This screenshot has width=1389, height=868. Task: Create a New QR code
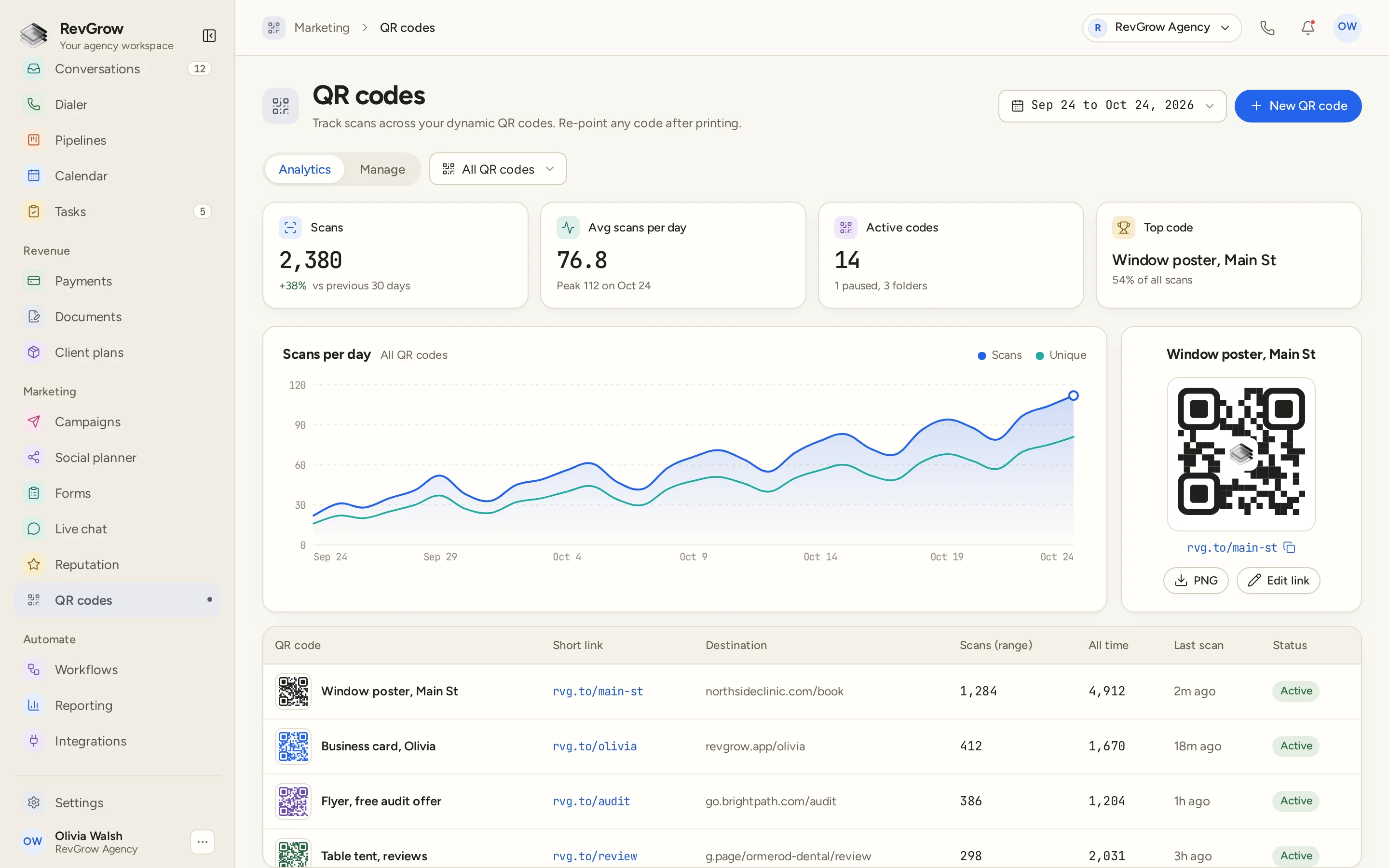click(1298, 106)
